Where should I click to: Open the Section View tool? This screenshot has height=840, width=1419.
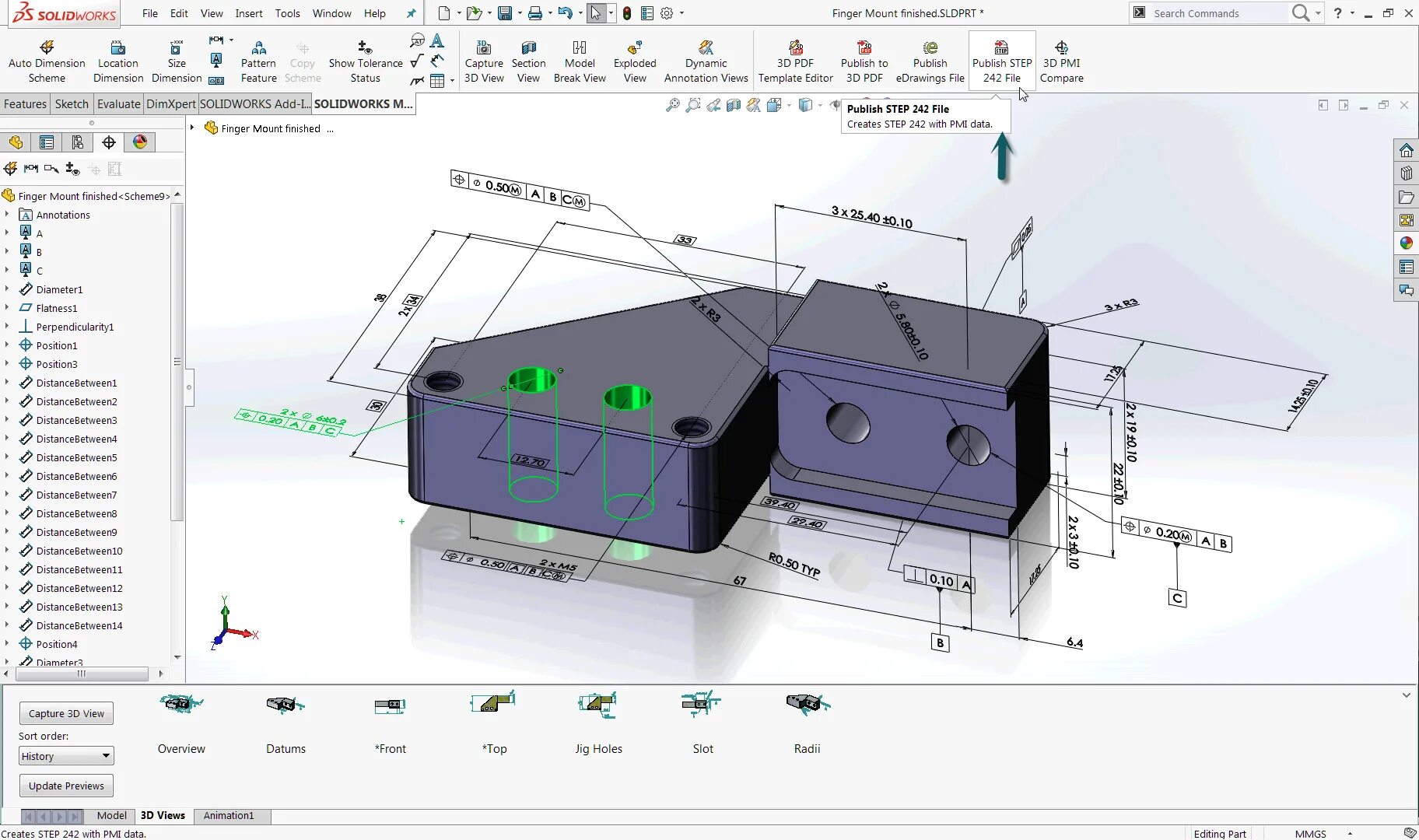click(528, 60)
